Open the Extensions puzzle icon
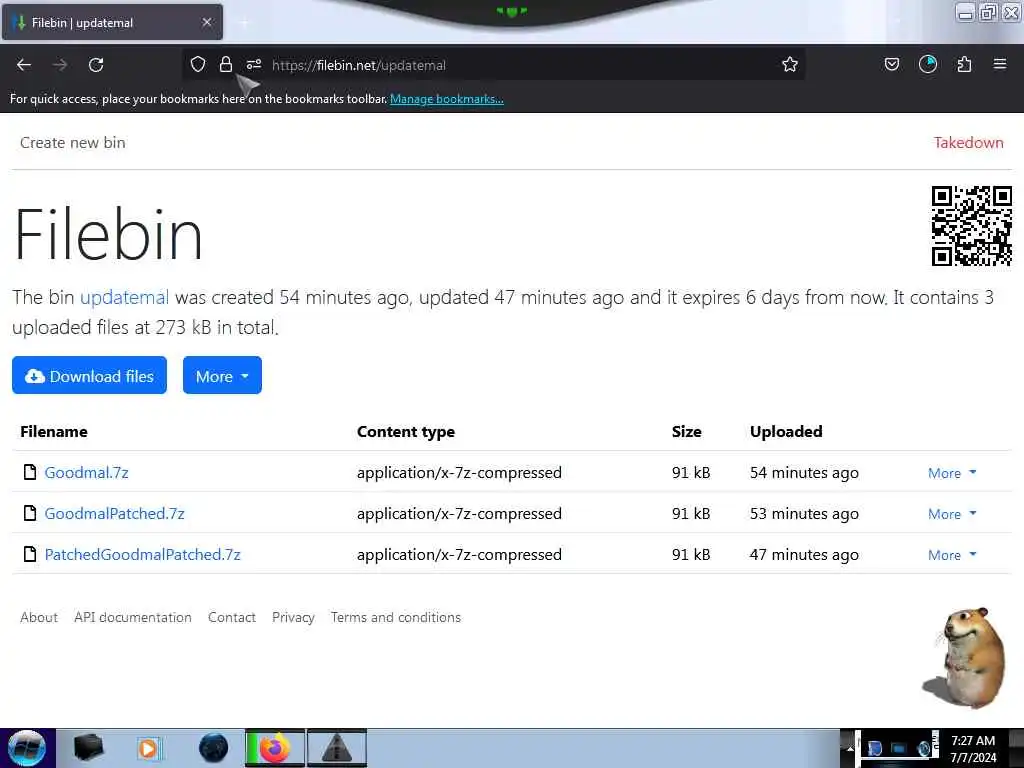This screenshot has height=768, width=1024. [964, 64]
